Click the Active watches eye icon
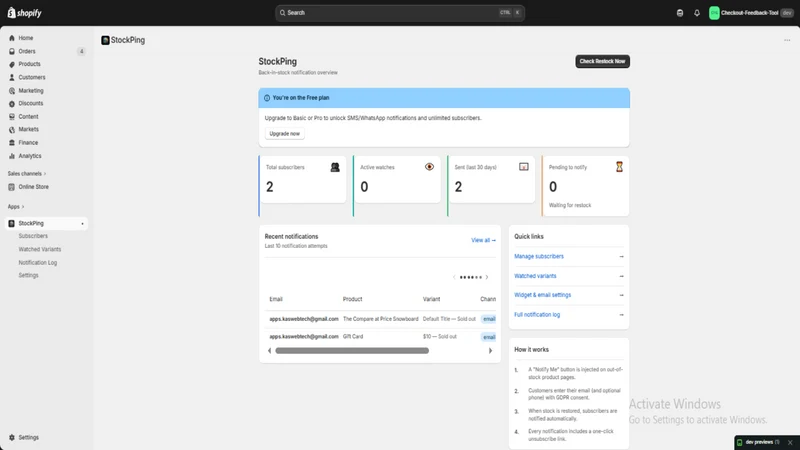This screenshot has width=800, height=450. [430, 167]
